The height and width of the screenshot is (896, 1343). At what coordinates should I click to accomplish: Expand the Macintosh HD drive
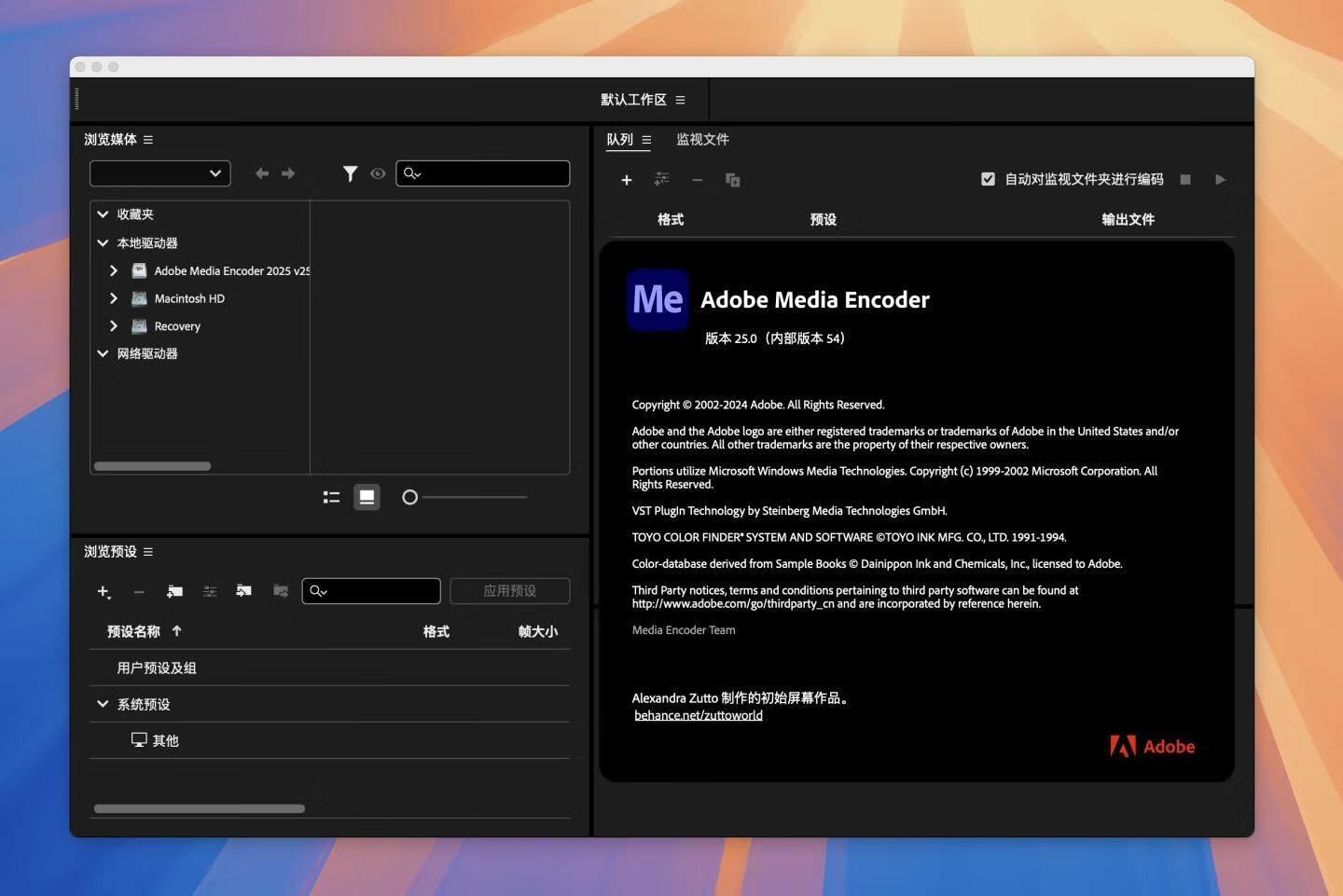pyautogui.click(x=113, y=298)
